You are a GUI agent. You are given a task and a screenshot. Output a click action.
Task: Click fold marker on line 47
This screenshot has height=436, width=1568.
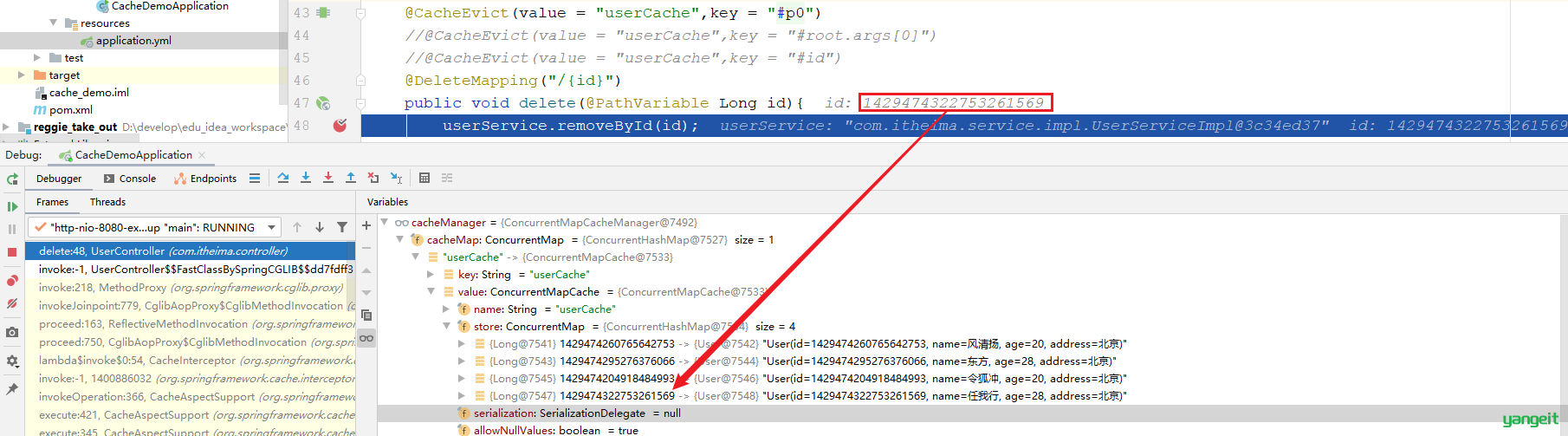tap(361, 103)
